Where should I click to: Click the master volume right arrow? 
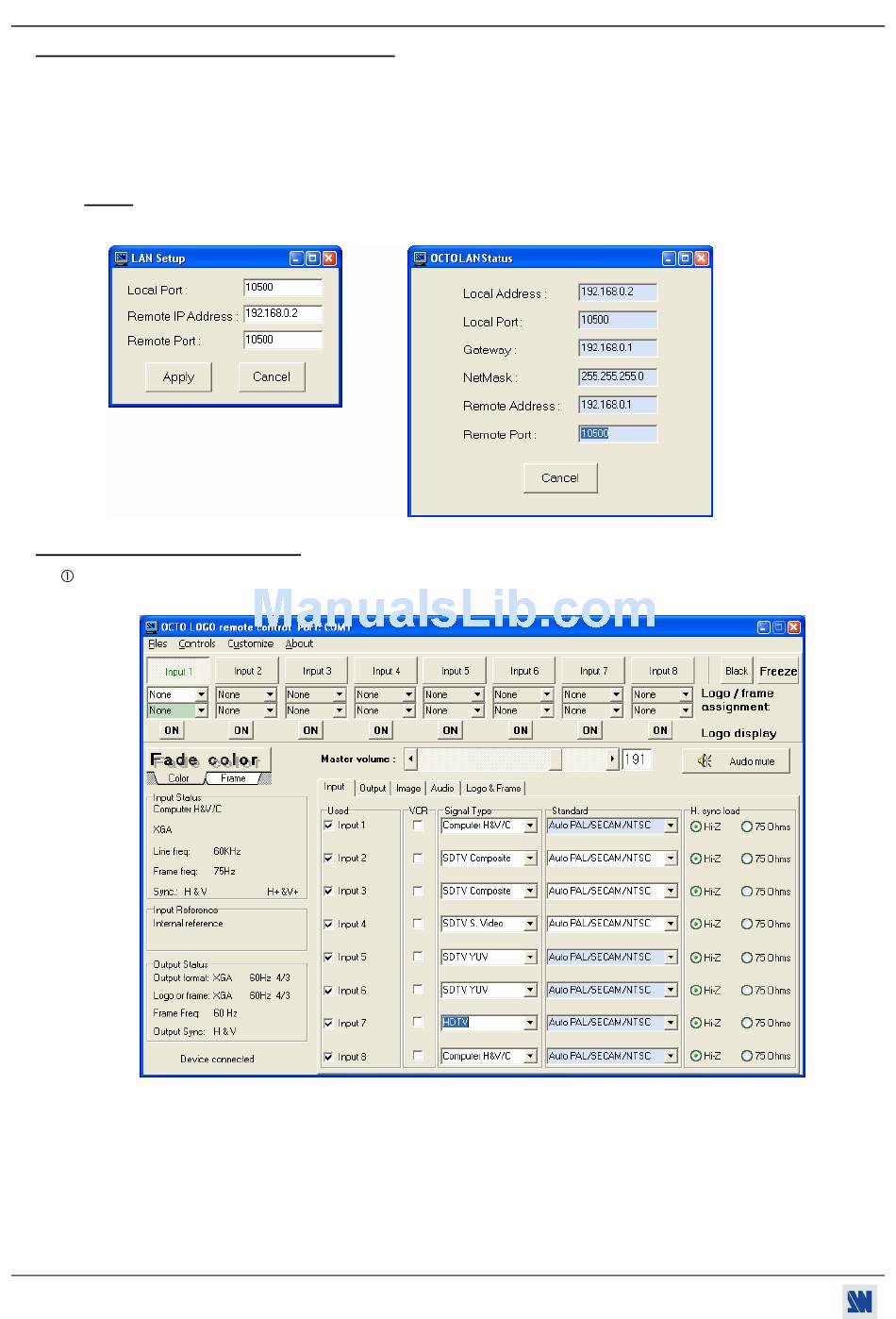612,760
